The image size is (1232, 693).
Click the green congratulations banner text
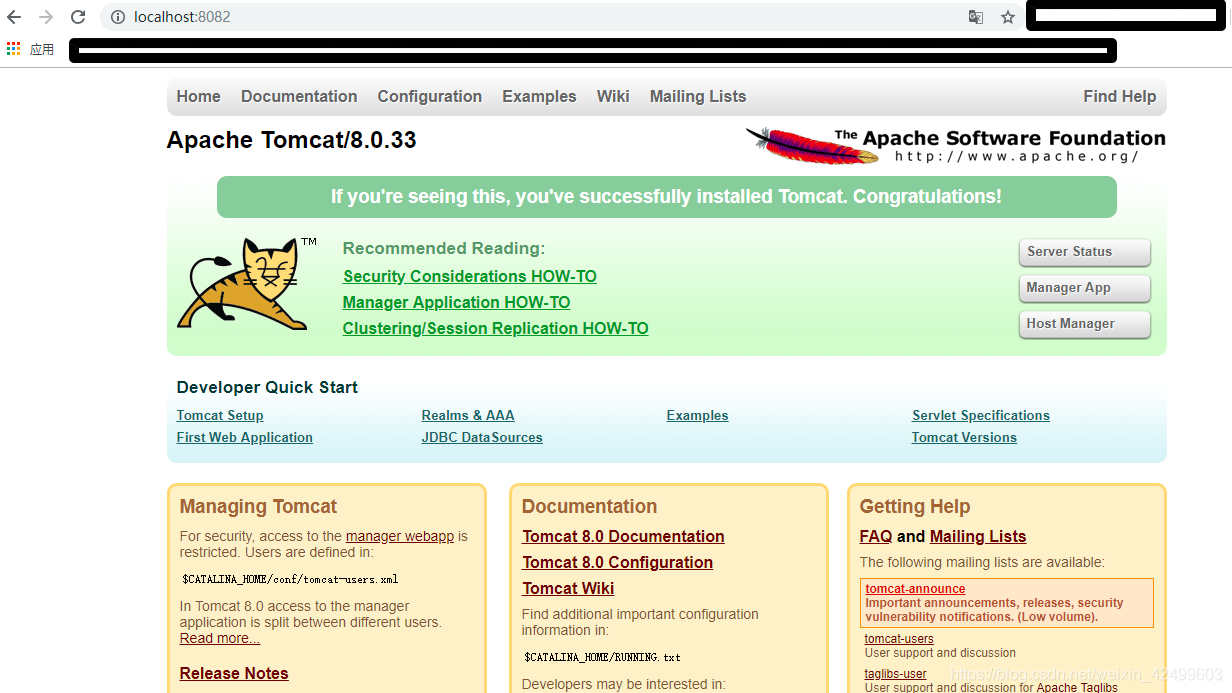tap(666, 197)
